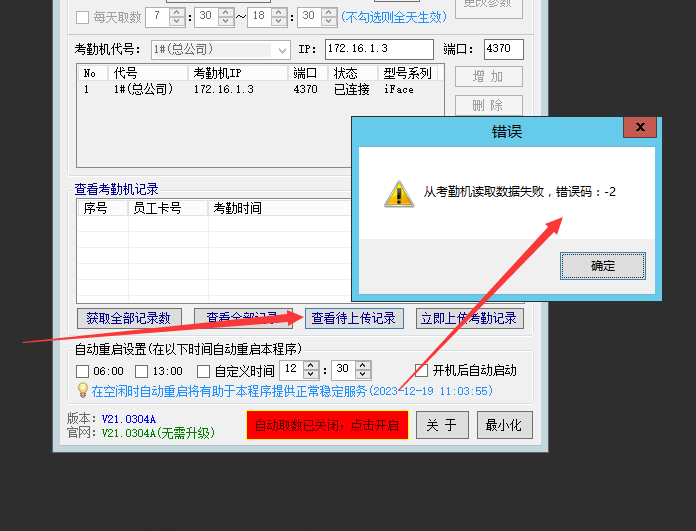696x531 pixels.
Task: Click 立即上传考勤记录 button
Action: [469, 319]
